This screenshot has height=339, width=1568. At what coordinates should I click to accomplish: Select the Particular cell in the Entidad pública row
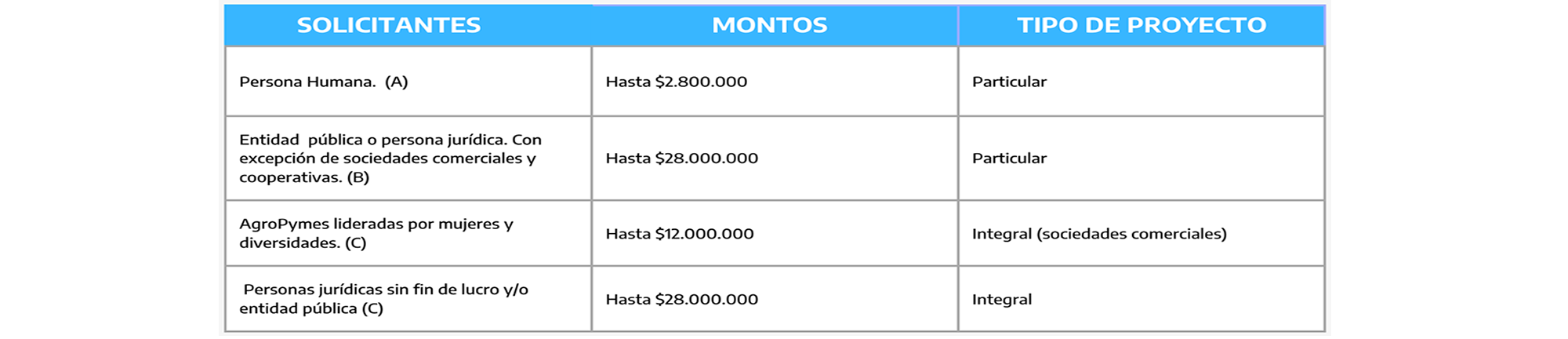1142,159
